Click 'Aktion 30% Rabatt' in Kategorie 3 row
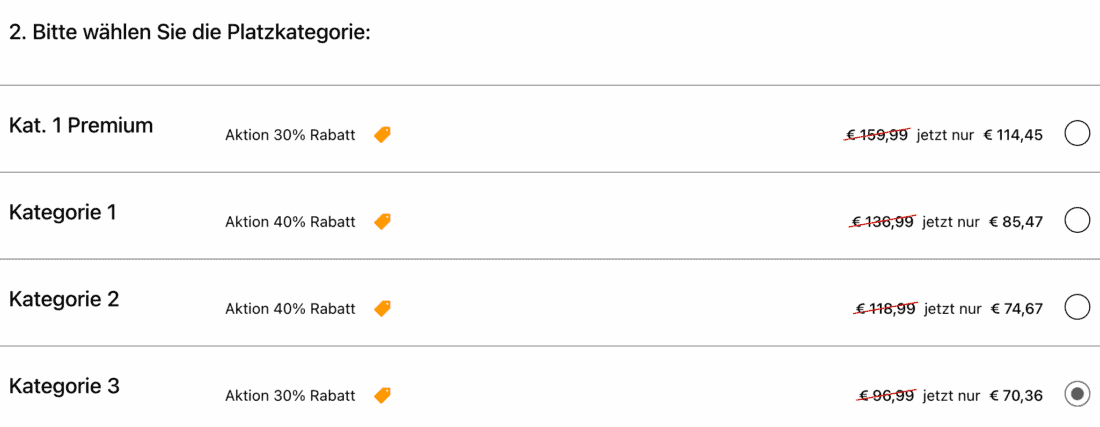 click(290, 396)
